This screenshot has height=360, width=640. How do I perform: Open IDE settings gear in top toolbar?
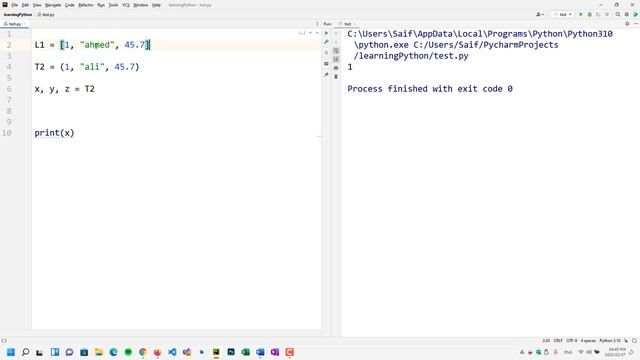point(627,14)
